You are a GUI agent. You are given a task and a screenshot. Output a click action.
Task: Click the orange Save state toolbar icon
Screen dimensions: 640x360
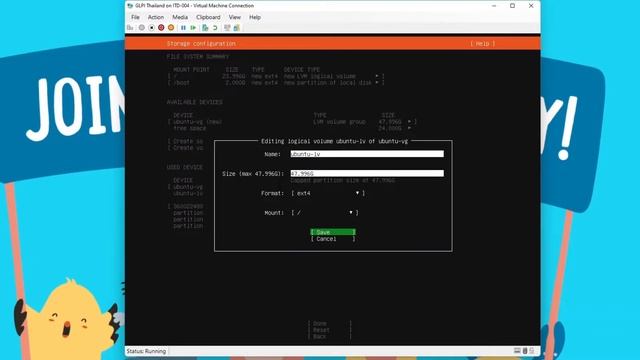tap(171, 28)
